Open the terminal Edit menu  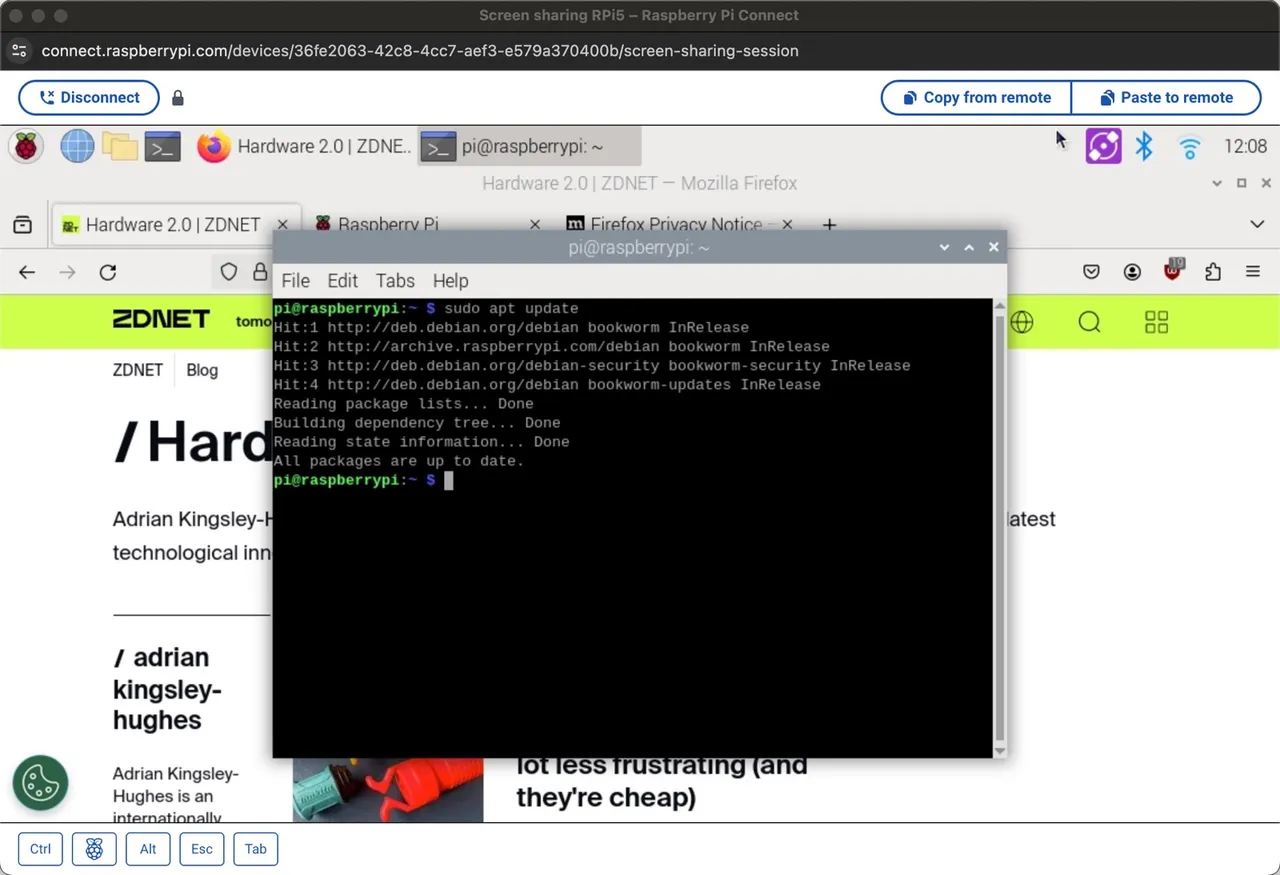(342, 281)
